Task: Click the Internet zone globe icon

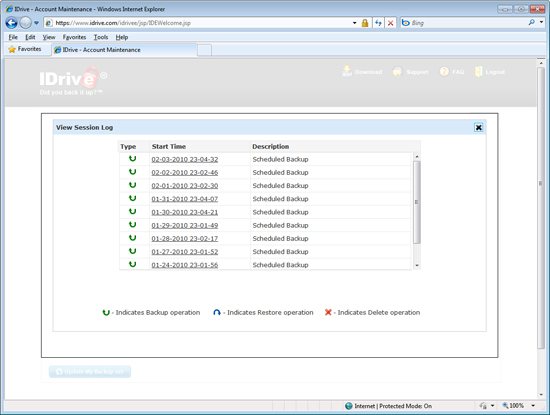Action: pyautogui.click(x=349, y=406)
